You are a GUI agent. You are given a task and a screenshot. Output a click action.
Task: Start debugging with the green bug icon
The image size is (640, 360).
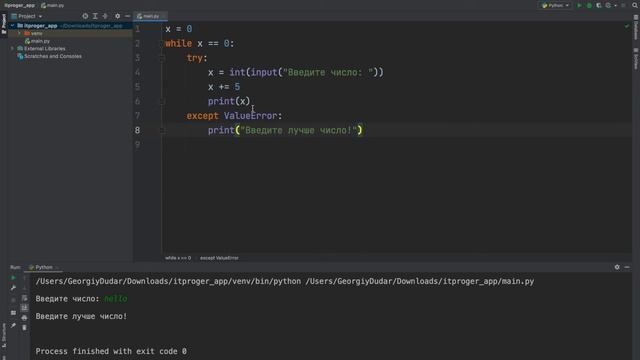tap(589, 5)
